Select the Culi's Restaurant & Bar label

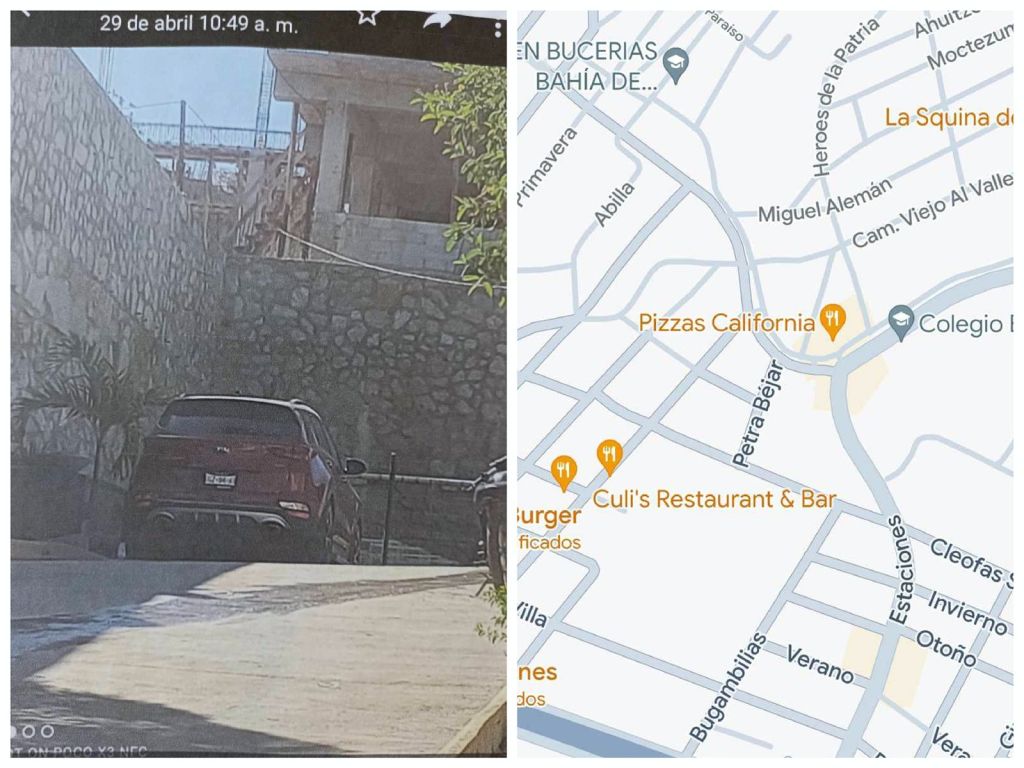tap(714, 499)
